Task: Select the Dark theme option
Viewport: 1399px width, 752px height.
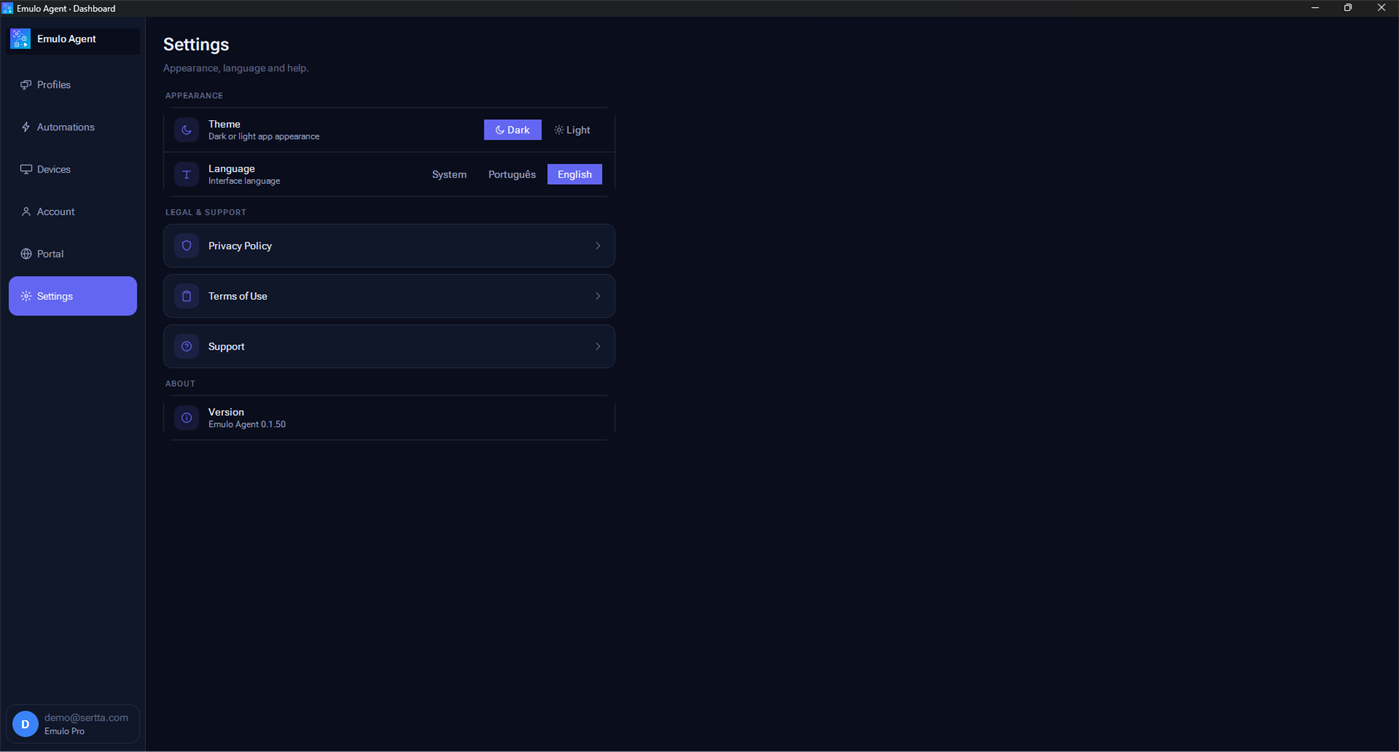Action: point(513,130)
